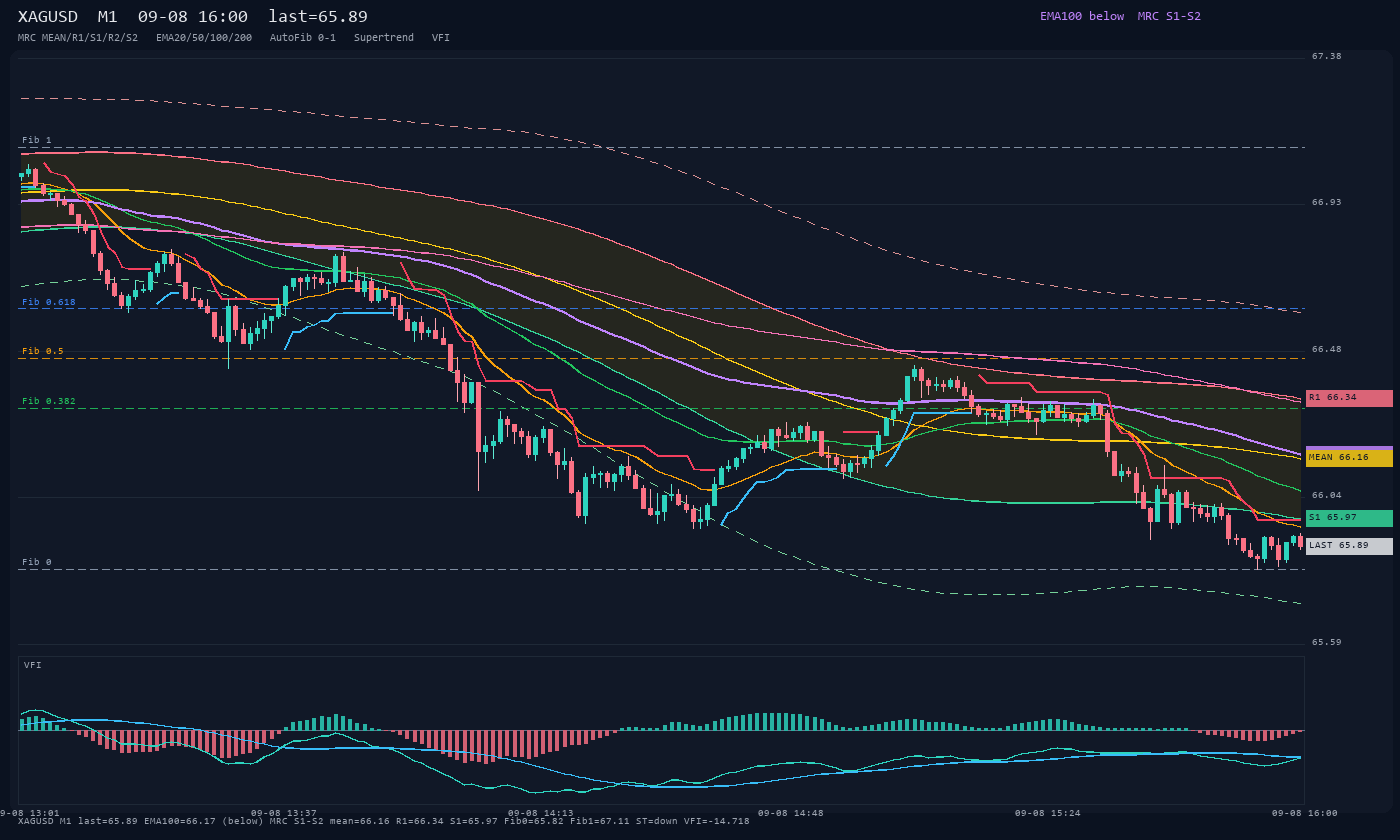Image resolution: width=1400 pixels, height=840 pixels.
Task: Click the MRC S1-S2 status text
Action: [x=1169, y=16]
